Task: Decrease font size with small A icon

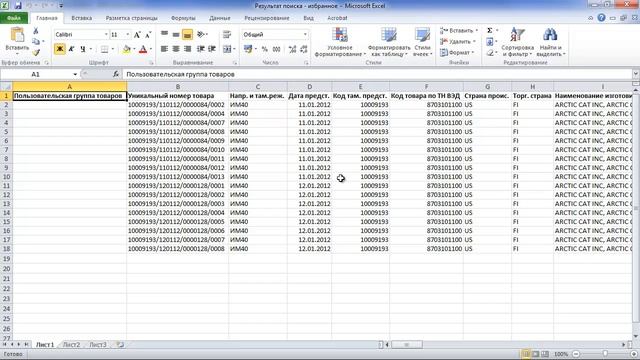Action: tap(148, 35)
